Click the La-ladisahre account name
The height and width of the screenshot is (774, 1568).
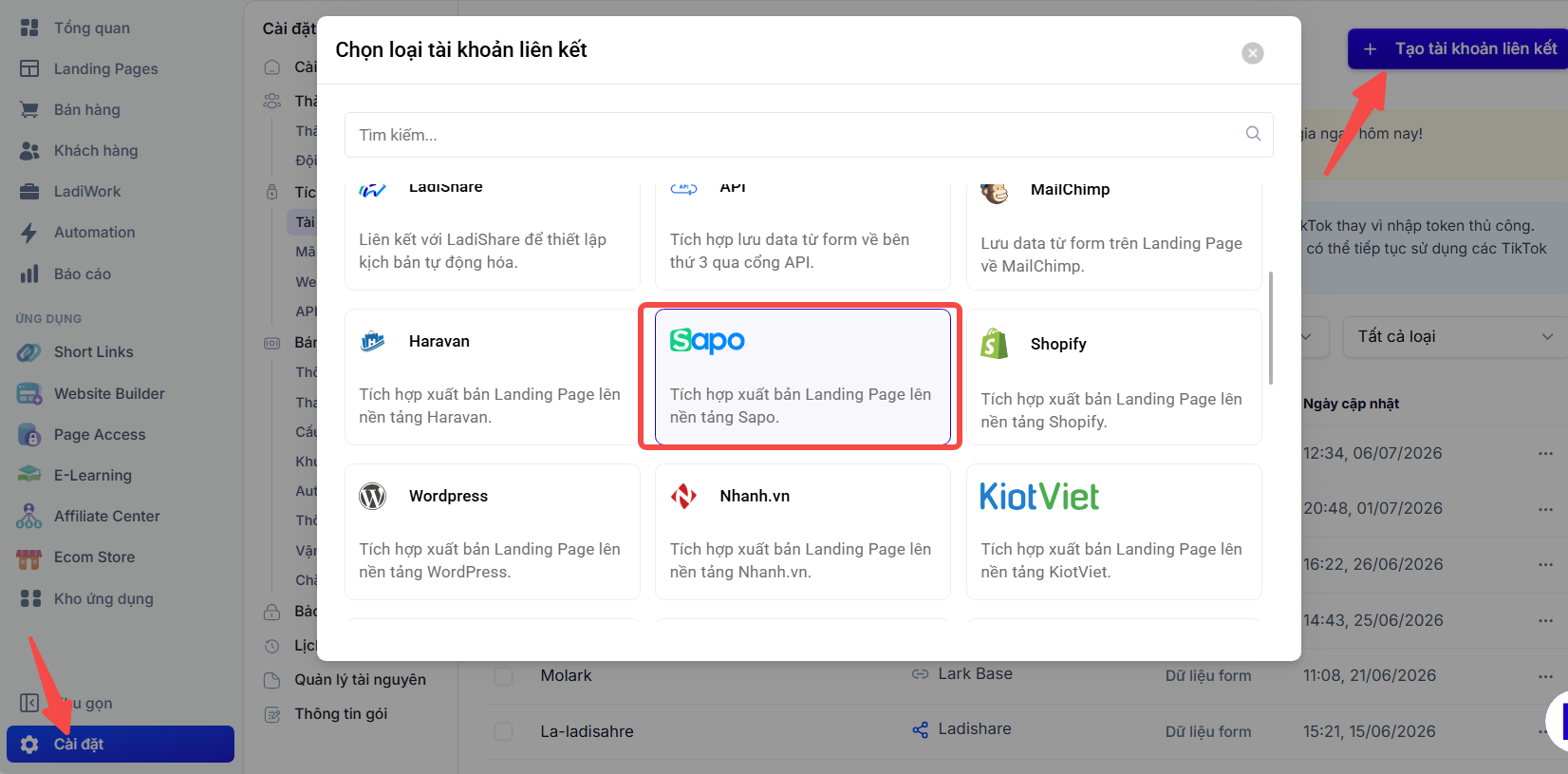tap(587, 731)
